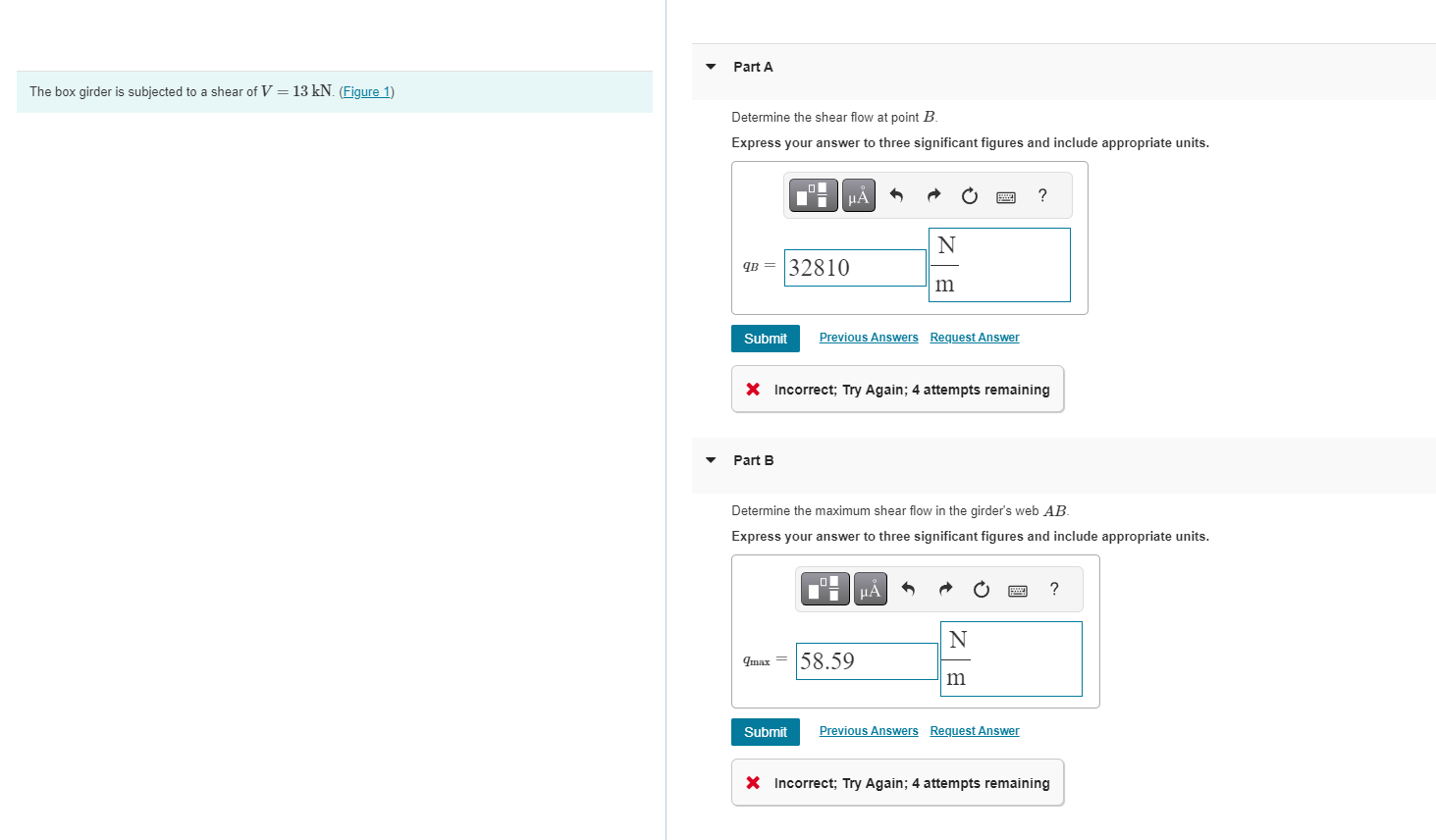The image size is (1436, 840).
Task: Show keyboard shortcuts for Part B
Action: (1018, 590)
